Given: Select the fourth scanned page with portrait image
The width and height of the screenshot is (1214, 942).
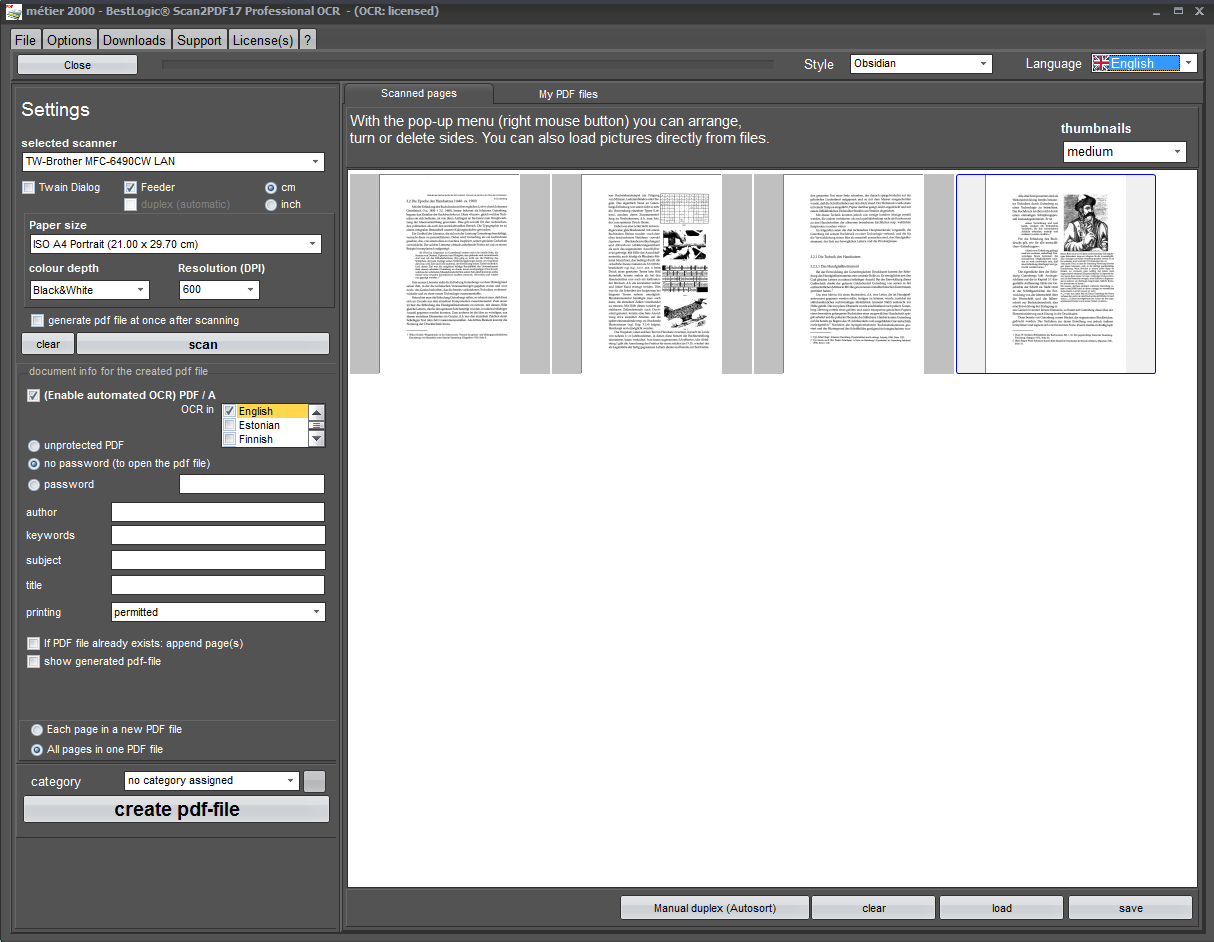Looking at the screenshot, I should pos(1055,274).
